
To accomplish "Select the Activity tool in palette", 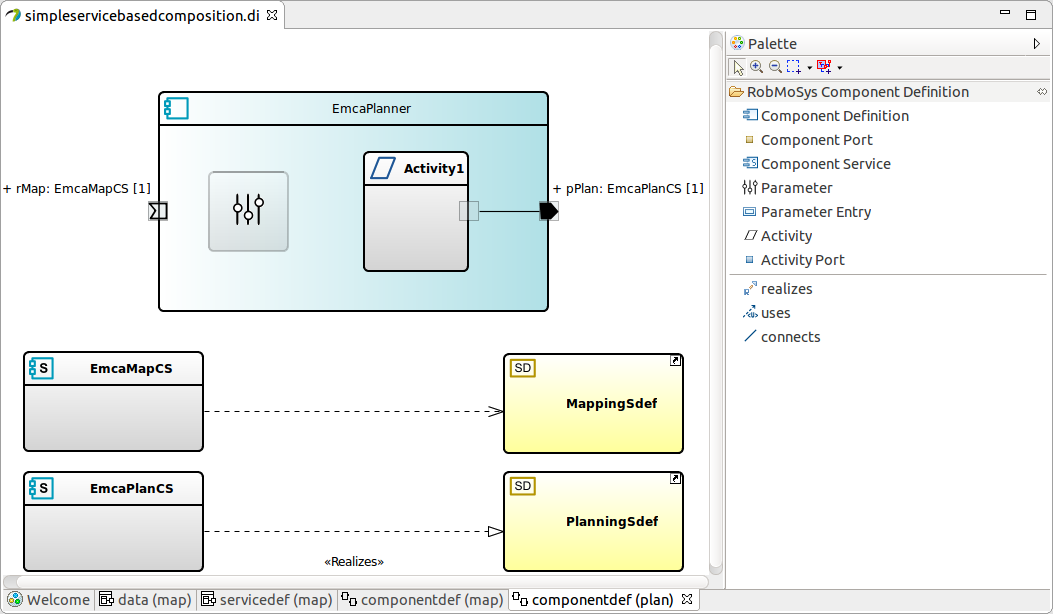I will [x=786, y=236].
